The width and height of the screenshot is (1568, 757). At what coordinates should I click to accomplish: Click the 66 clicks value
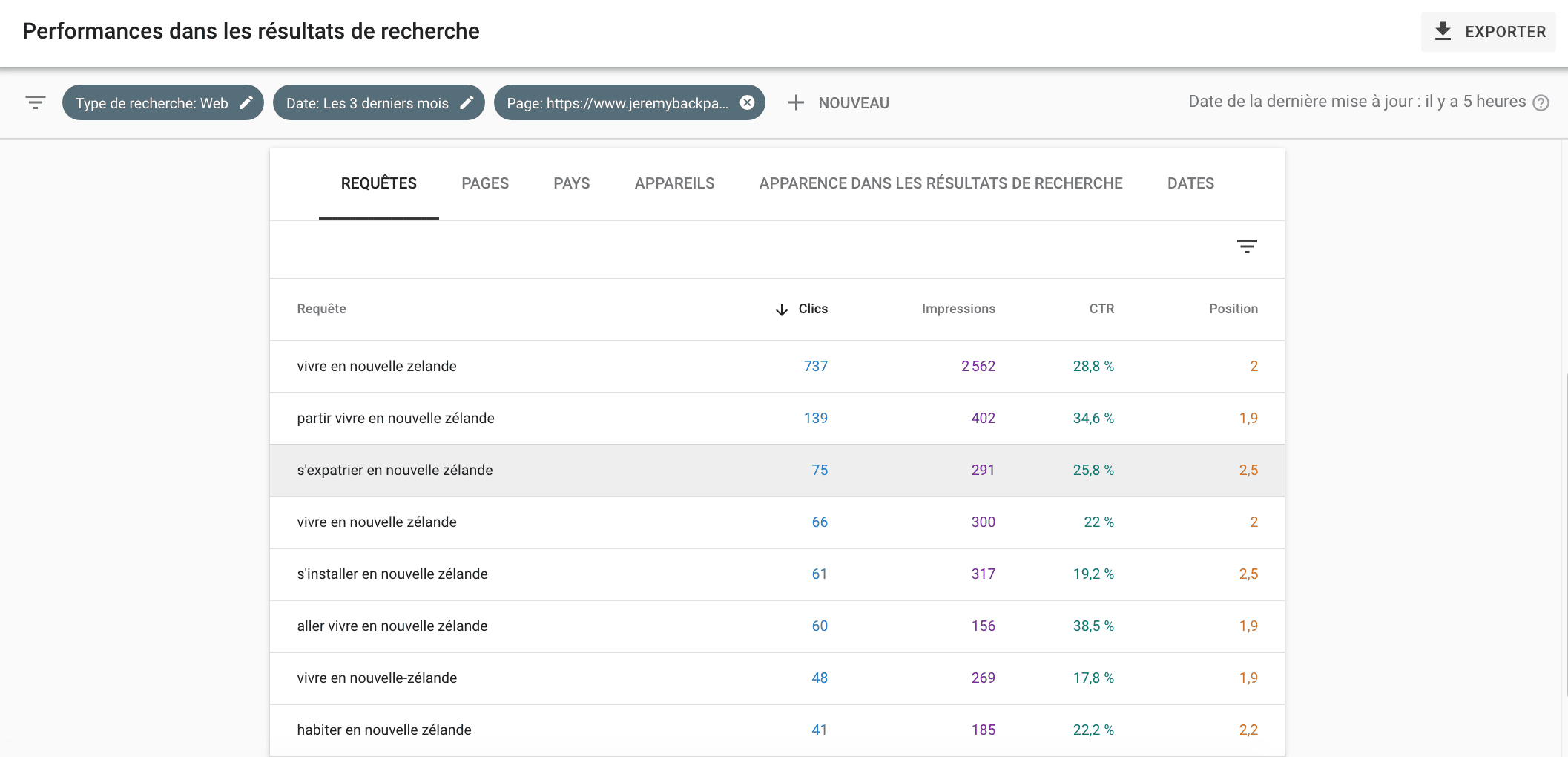pos(820,522)
